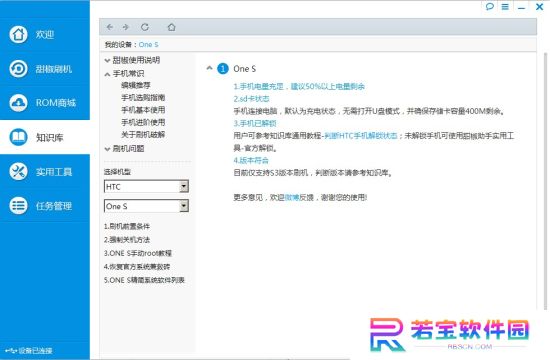
Task: Click the vertical scrollbar of content pane
Action: click(x=545, y=181)
